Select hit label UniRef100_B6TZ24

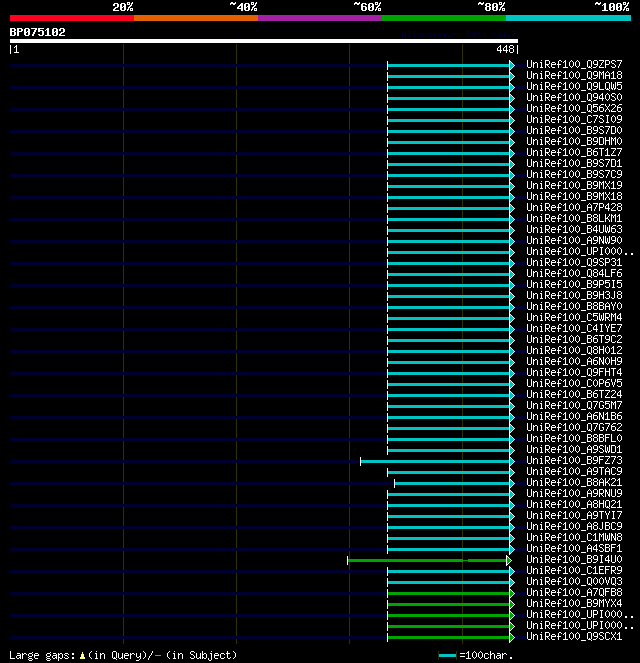[574, 394]
